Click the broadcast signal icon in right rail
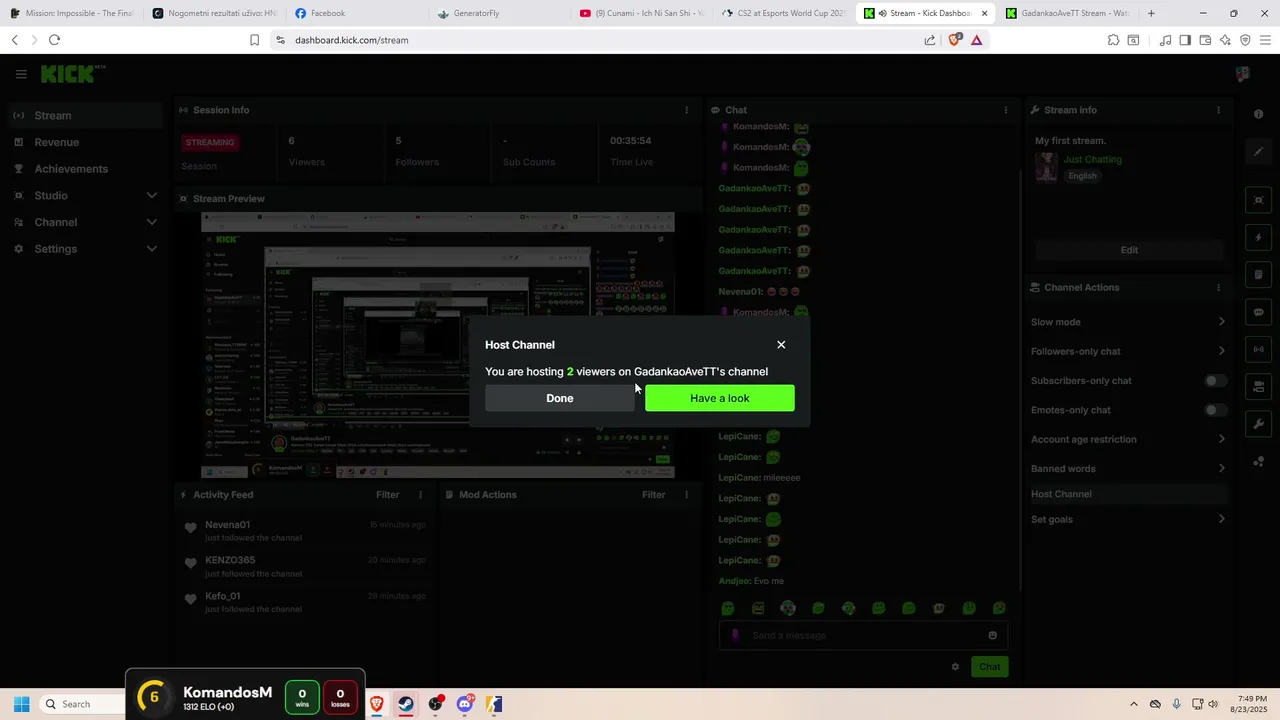The height and width of the screenshot is (720, 1280). (x=1258, y=349)
